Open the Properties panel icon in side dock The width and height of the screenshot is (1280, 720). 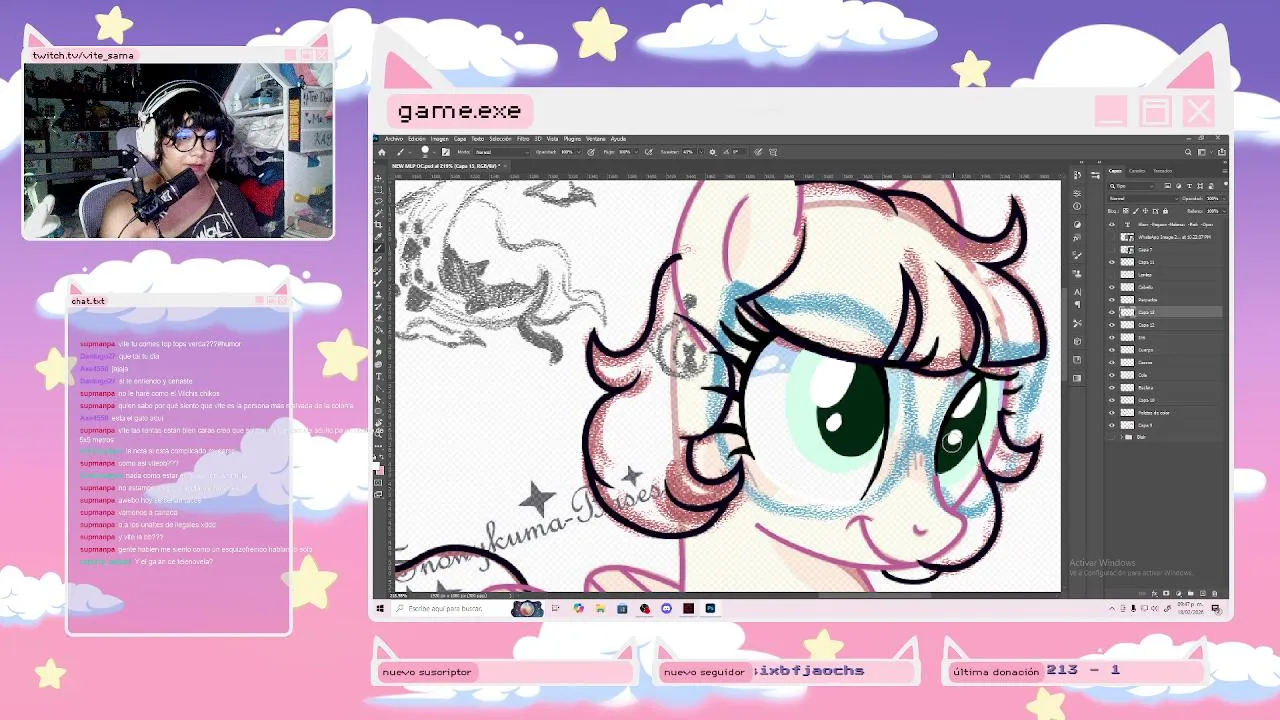[1077, 194]
